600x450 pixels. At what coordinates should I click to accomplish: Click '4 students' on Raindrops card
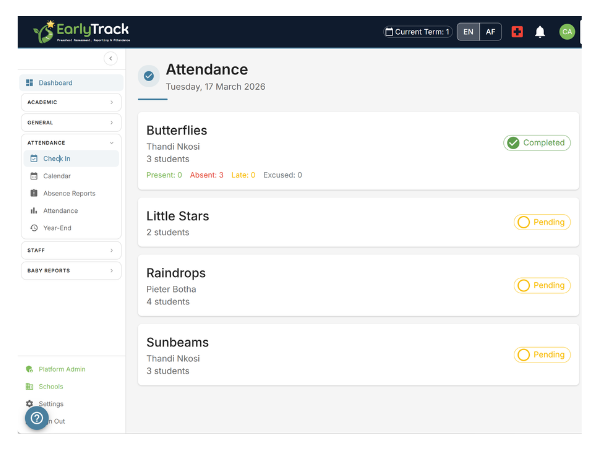point(168,302)
